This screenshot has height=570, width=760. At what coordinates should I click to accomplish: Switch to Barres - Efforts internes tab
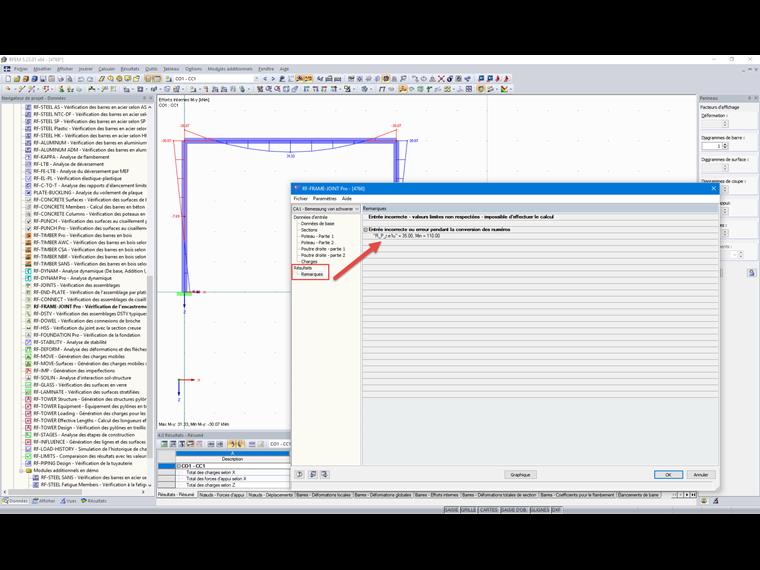click(x=437, y=495)
